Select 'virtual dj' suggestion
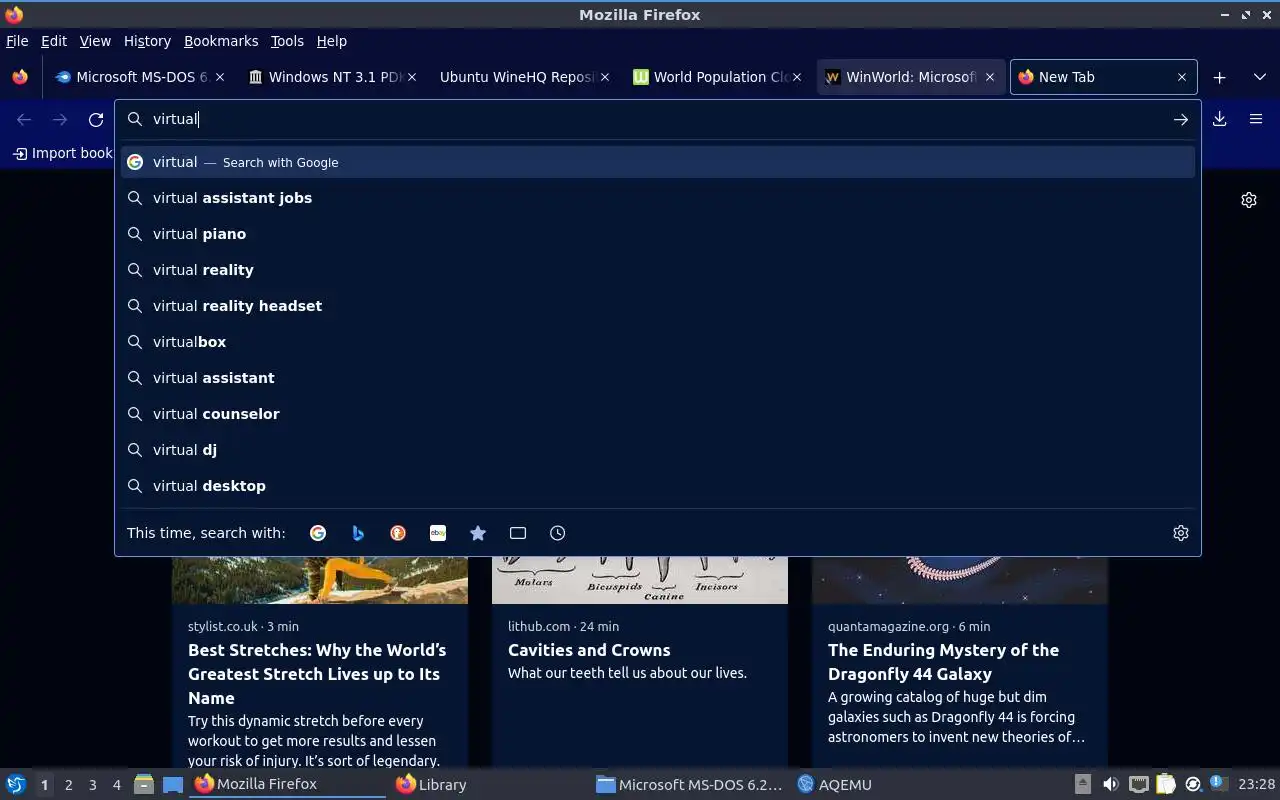The image size is (1280, 800). point(658,450)
